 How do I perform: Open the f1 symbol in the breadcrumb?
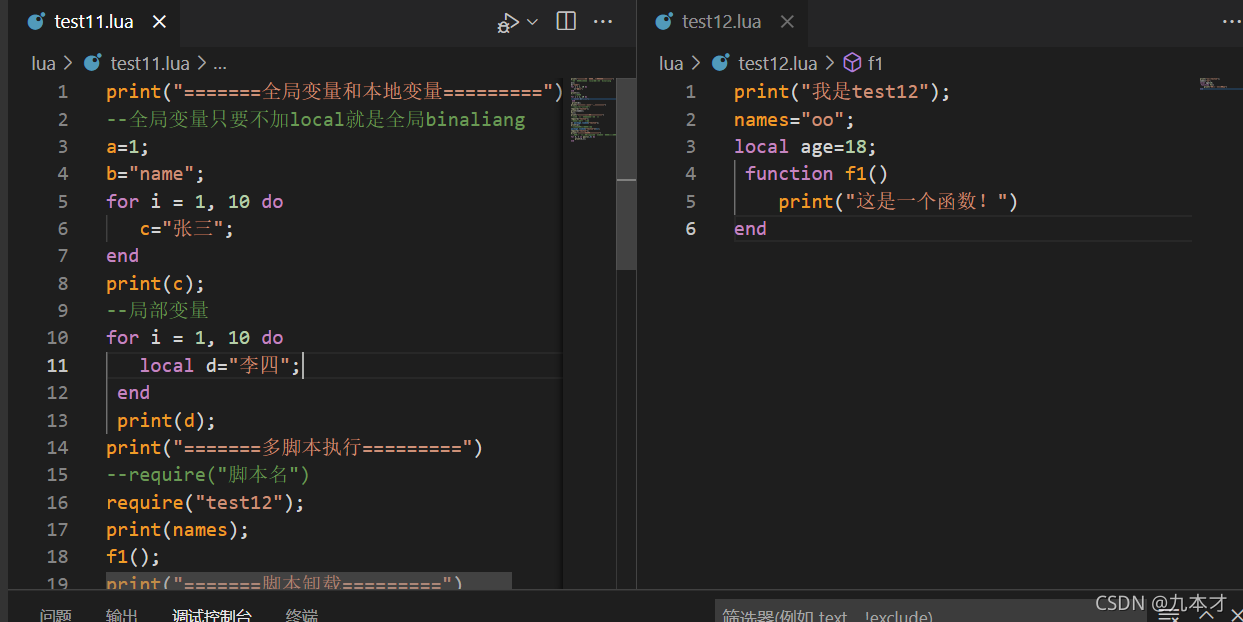pos(875,63)
